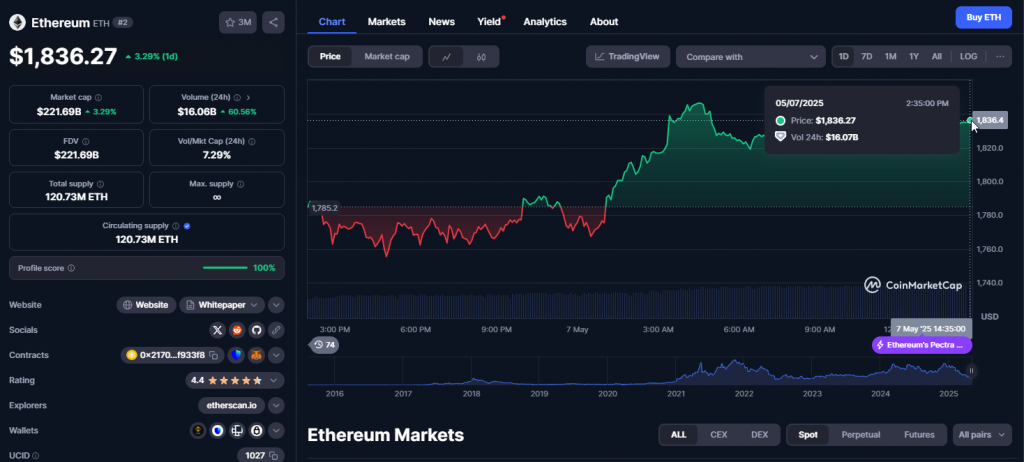The height and width of the screenshot is (462, 1024).
Task: Click the Ethereum logo icon
Action: pyautogui.click(x=17, y=23)
